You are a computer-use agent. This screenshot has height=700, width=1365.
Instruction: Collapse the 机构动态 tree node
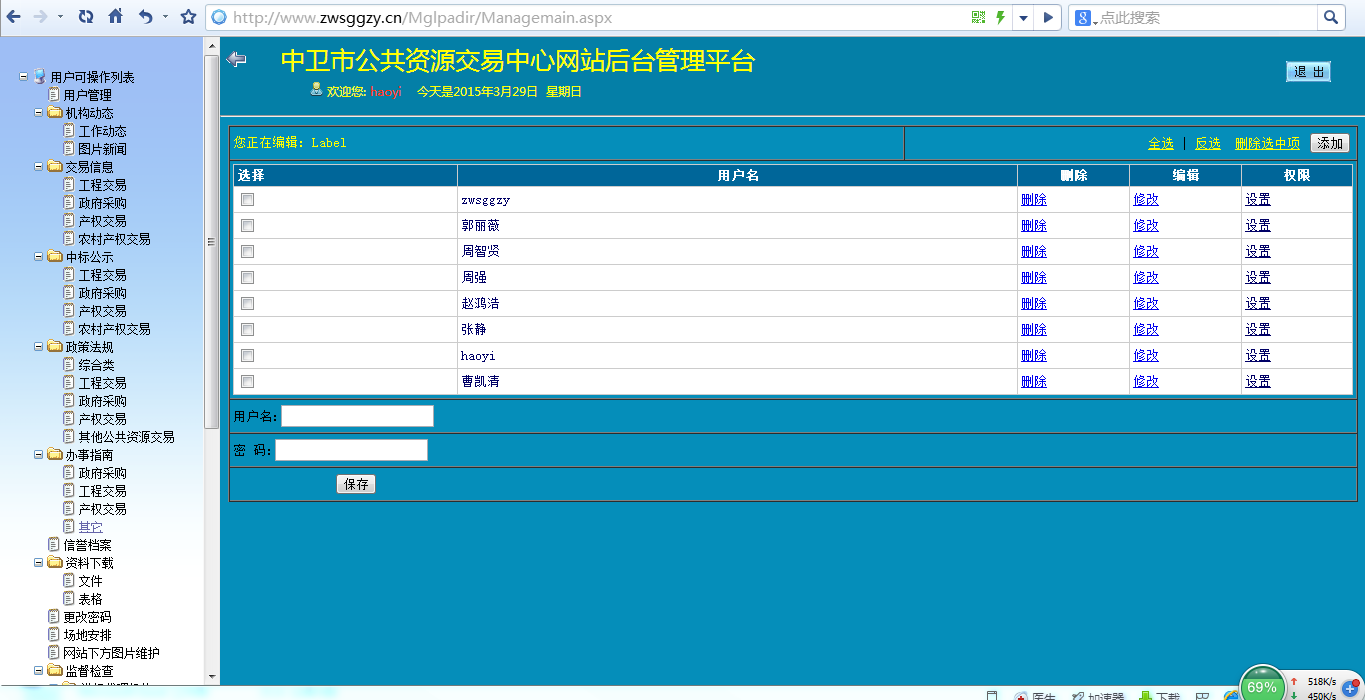[39, 113]
